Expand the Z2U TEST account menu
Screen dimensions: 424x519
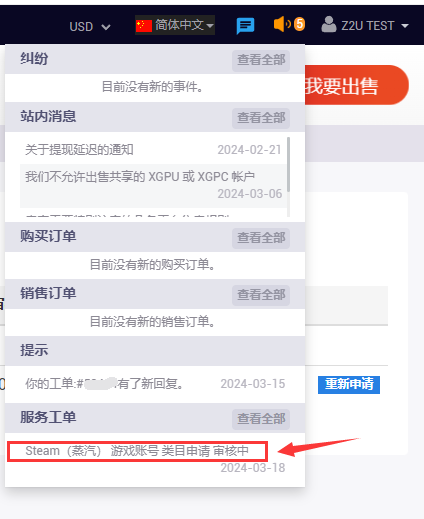click(x=365, y=25)
